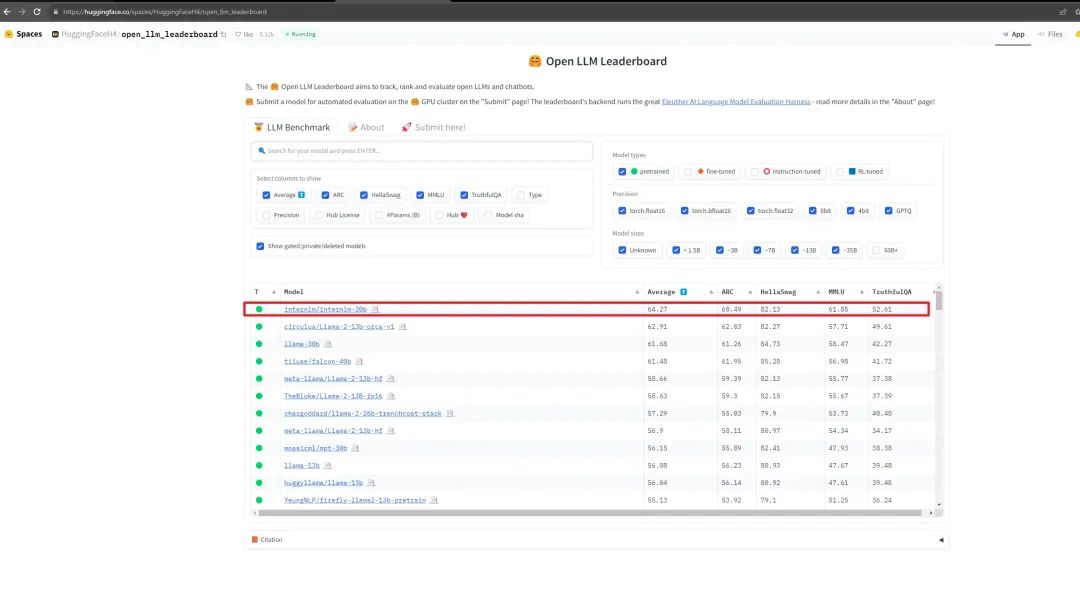Sort by the MMLU column arrow
Image resolution: width=1080 pixels, height=607 pixels.
(862, 292)
